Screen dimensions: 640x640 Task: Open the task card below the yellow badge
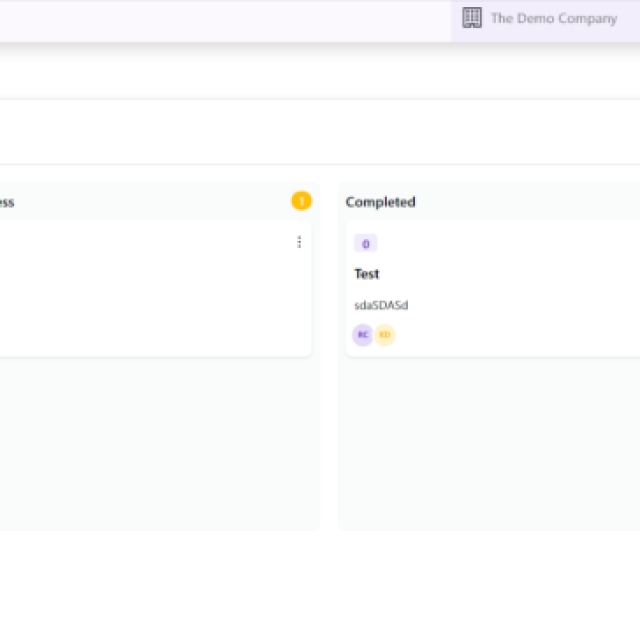tap(155, 289)
